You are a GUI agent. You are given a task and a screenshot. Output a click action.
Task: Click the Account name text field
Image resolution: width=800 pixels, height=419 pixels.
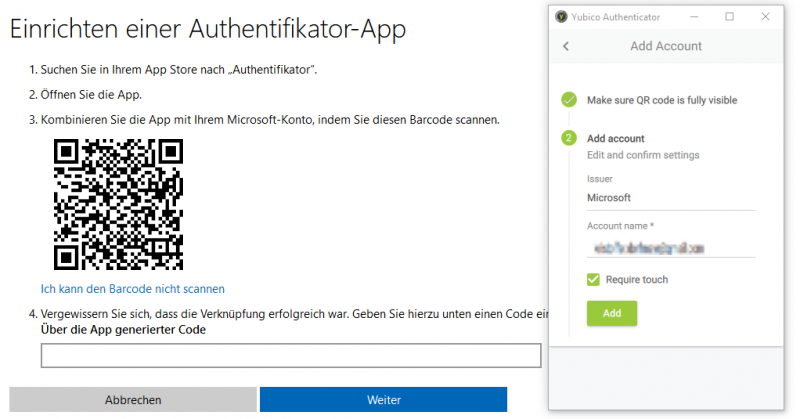pyautogui.click(x=670, y=246)
